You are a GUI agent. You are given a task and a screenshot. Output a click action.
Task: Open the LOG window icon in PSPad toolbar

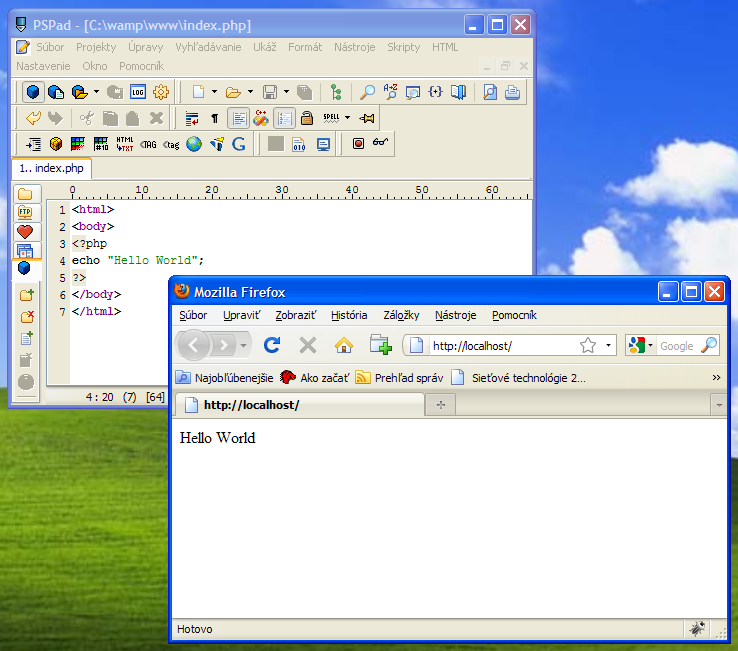[138, 92]
